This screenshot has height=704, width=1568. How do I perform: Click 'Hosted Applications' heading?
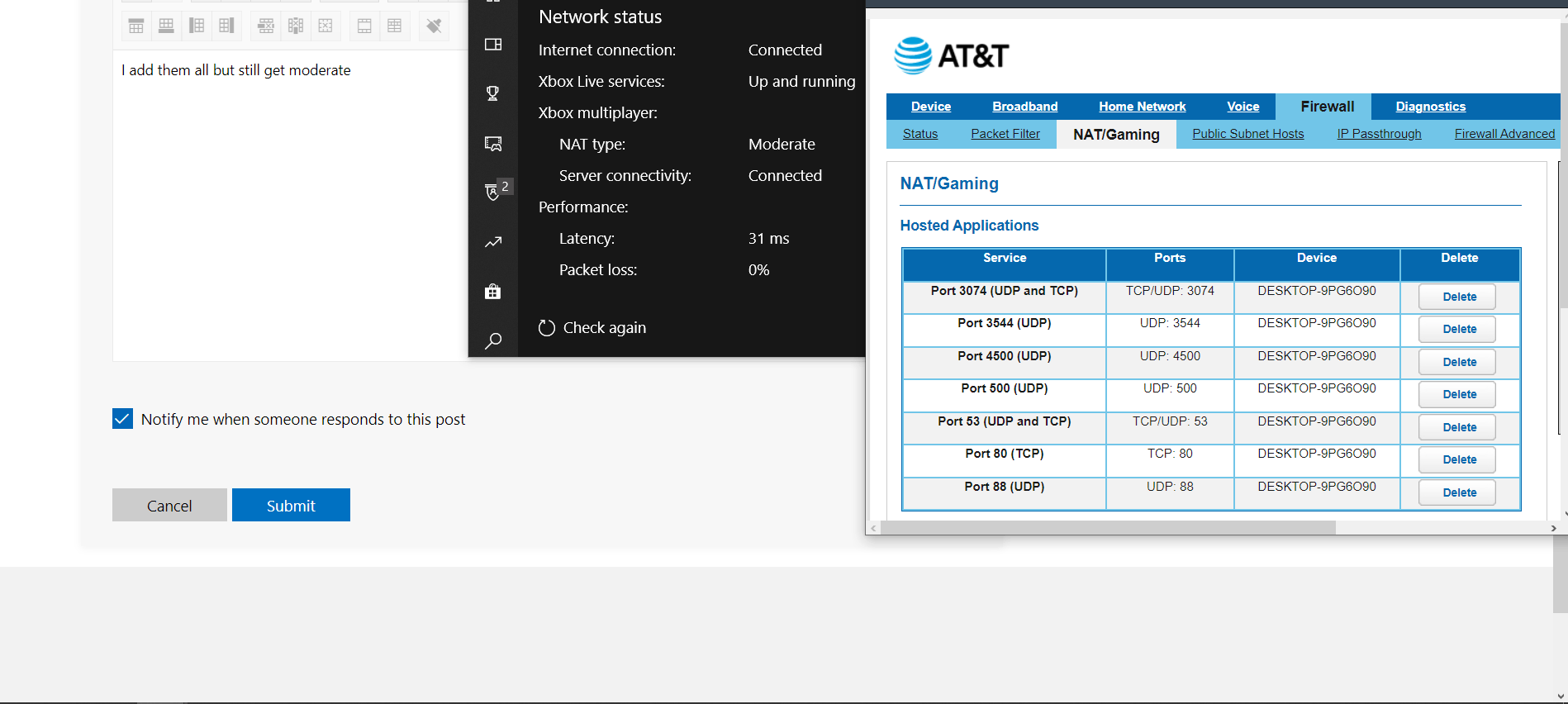(x=969, y=226)
